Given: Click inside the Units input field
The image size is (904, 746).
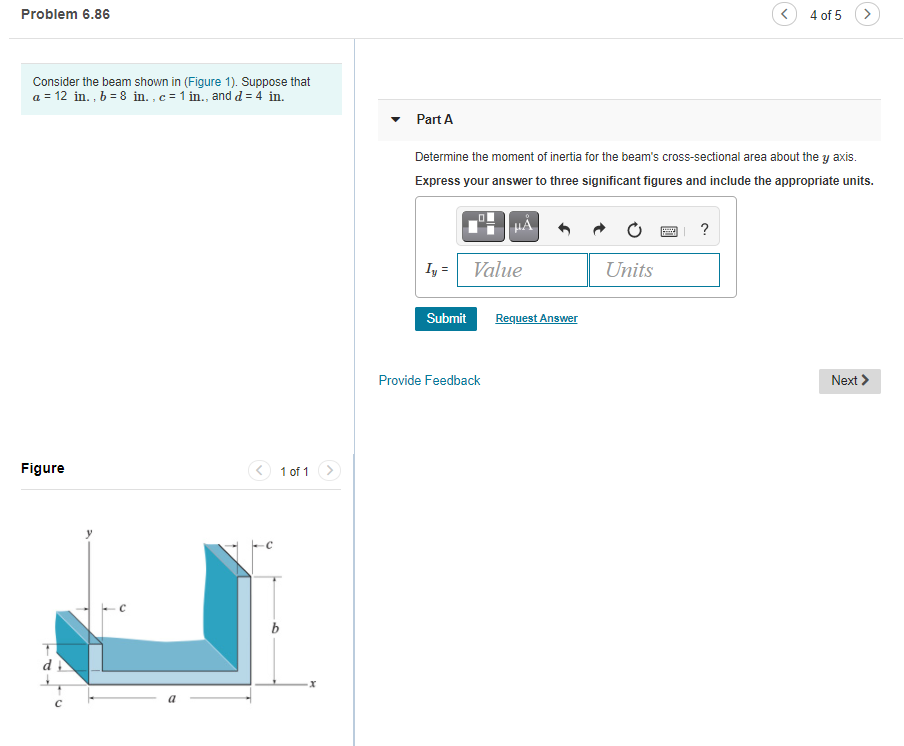Looking at the screenshot, I should [654, 269].
